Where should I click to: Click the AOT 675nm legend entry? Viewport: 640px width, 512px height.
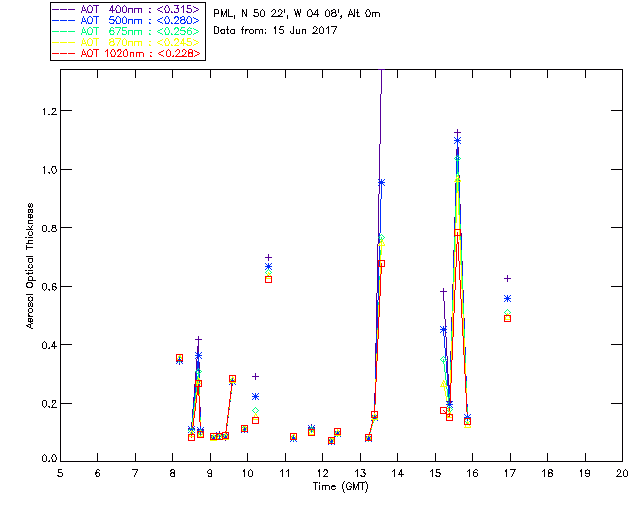(127, 31)
